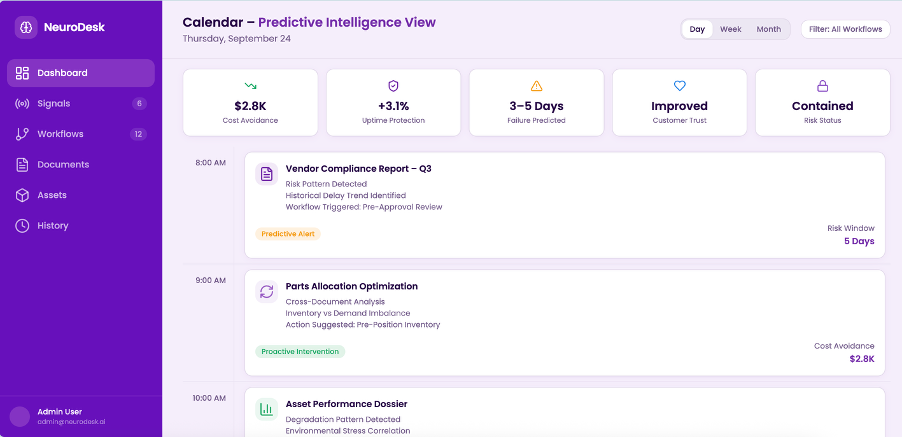902x438 pixels.
Task: Click the bar chart icon on Asset Performance Dossier
Action: click(x=267, y=409)
